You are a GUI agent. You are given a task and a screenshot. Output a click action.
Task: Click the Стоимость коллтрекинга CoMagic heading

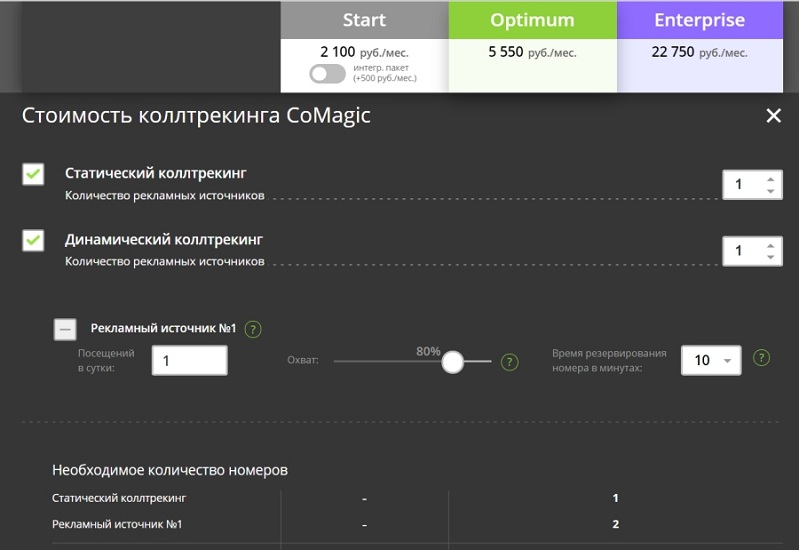coord(196,115)
